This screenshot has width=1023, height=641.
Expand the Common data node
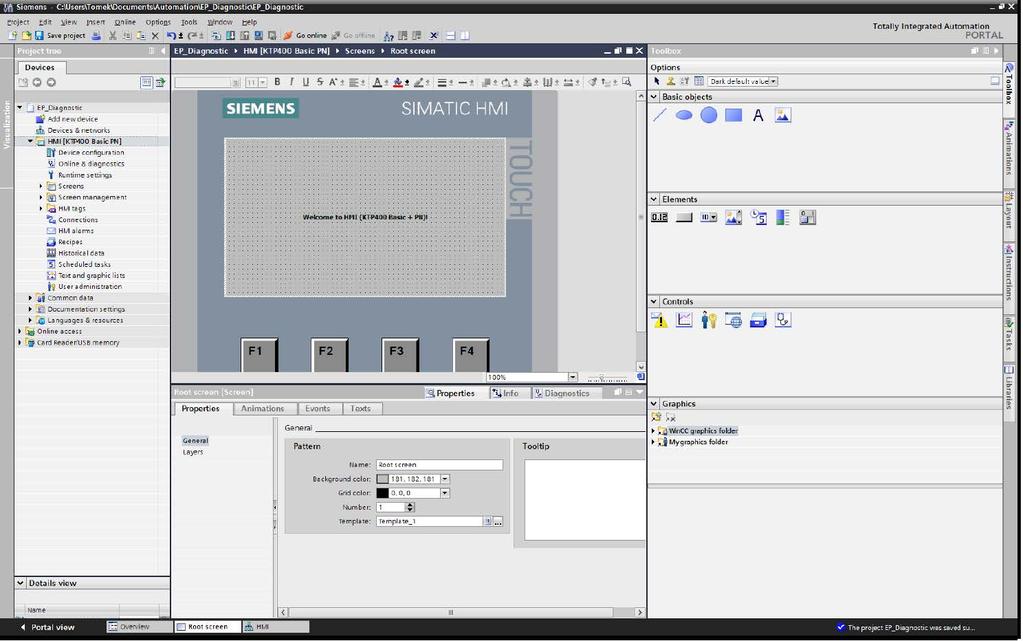tap(30, 298)
